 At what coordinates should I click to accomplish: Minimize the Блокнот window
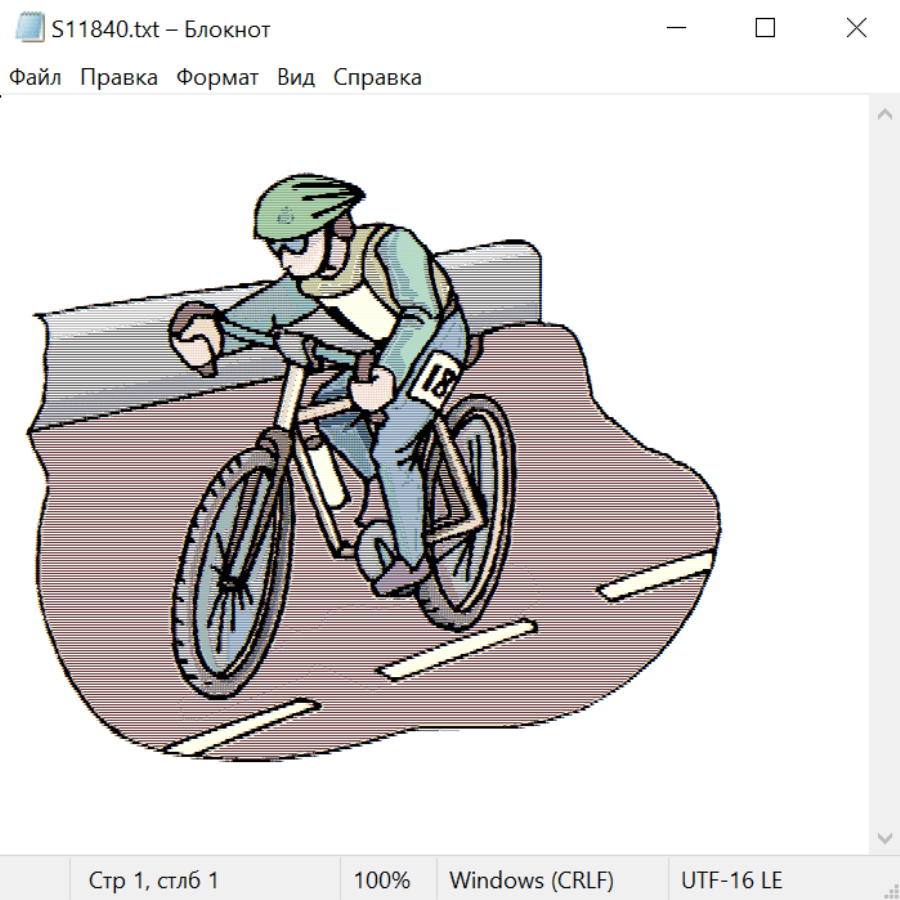[x=675, y=29]
